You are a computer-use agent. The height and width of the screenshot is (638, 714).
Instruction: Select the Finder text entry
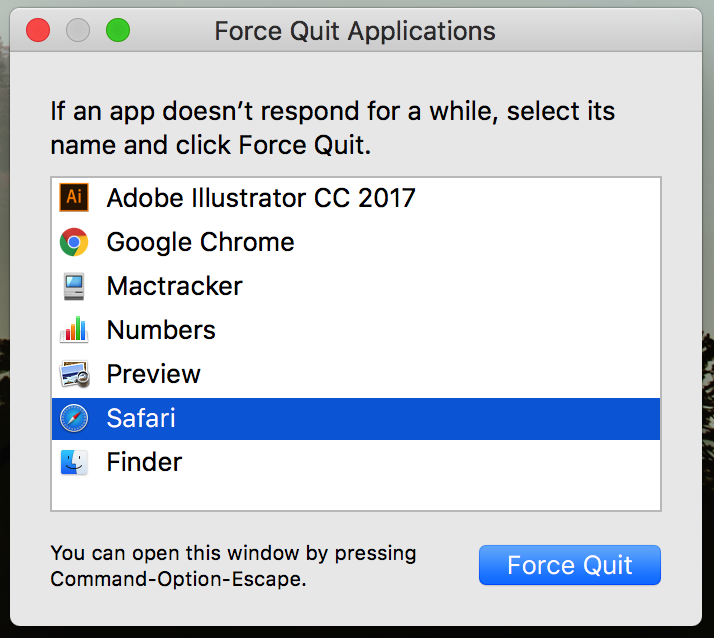pos(144,462)
